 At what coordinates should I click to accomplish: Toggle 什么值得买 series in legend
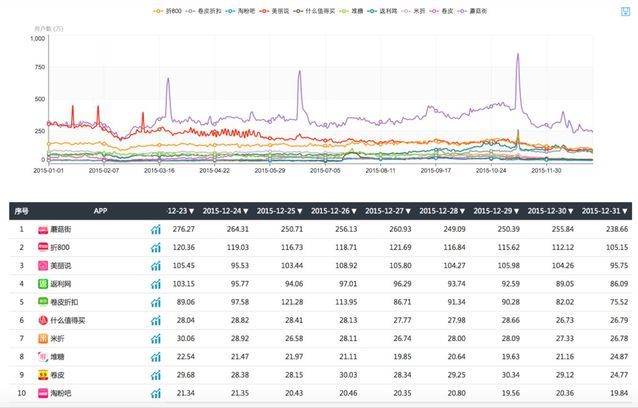tap(314, 11)
